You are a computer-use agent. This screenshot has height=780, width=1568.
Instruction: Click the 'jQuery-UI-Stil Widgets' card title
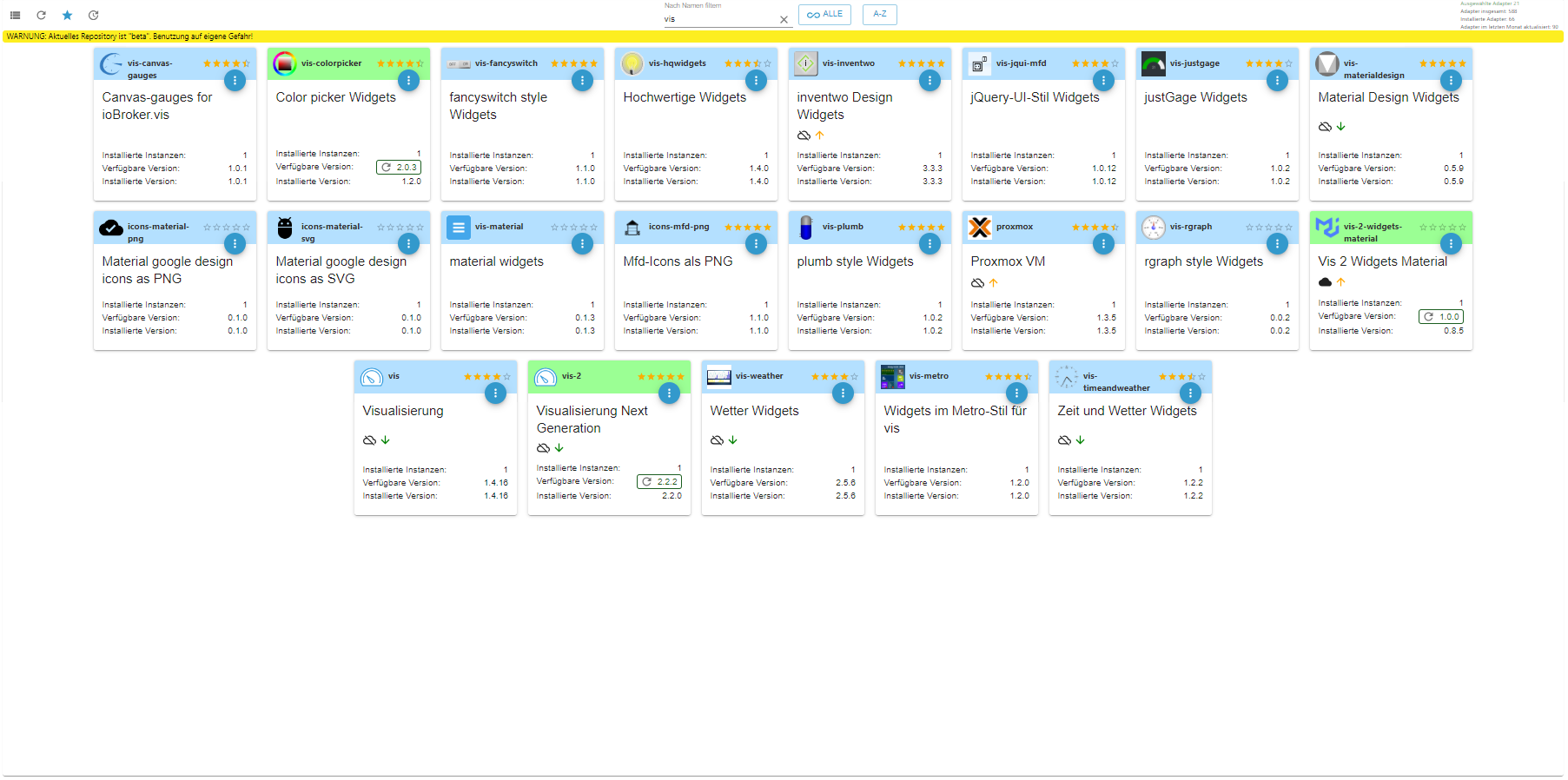pyautogui.click(x=1035, y=97)
